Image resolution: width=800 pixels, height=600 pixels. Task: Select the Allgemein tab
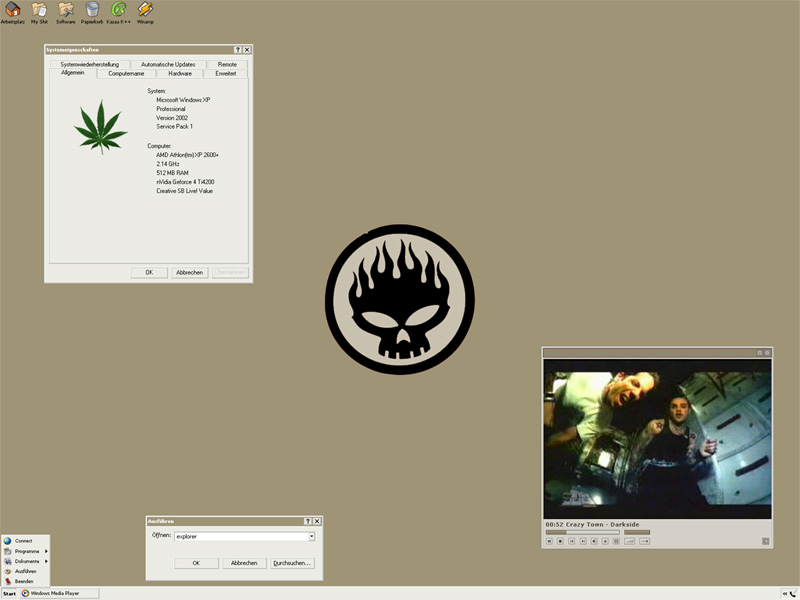pos(73,73)
